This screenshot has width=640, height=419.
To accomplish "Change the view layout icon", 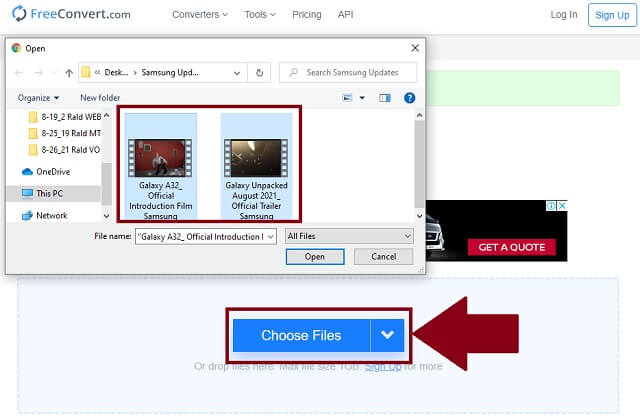I will 347,98.
